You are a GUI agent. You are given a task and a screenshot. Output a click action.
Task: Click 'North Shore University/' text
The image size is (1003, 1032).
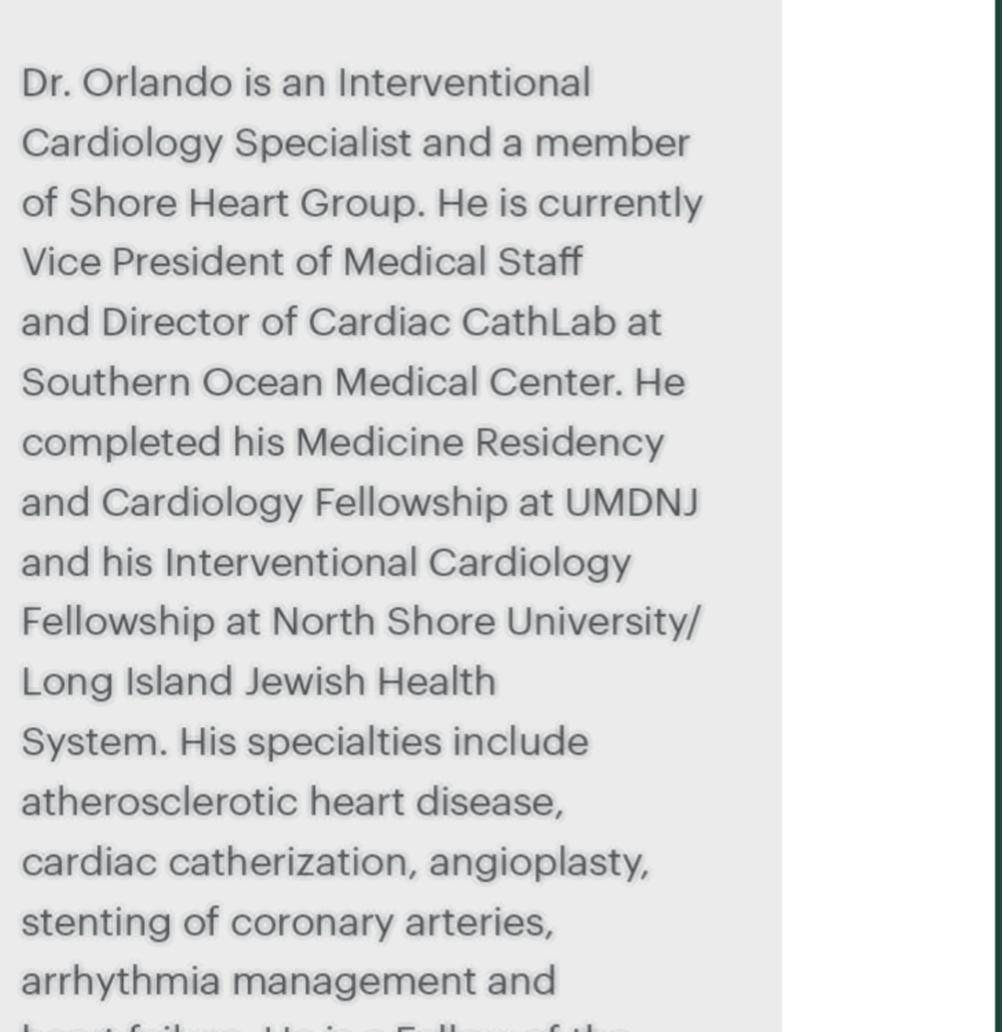tap(486, 623)
